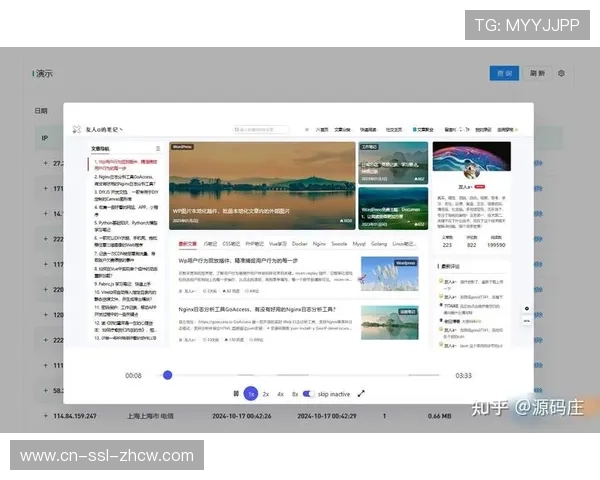600x480 pixels.
Task: Click the timestamp 2024-10-17 00:42:26
Action: [x=242, y=416]
